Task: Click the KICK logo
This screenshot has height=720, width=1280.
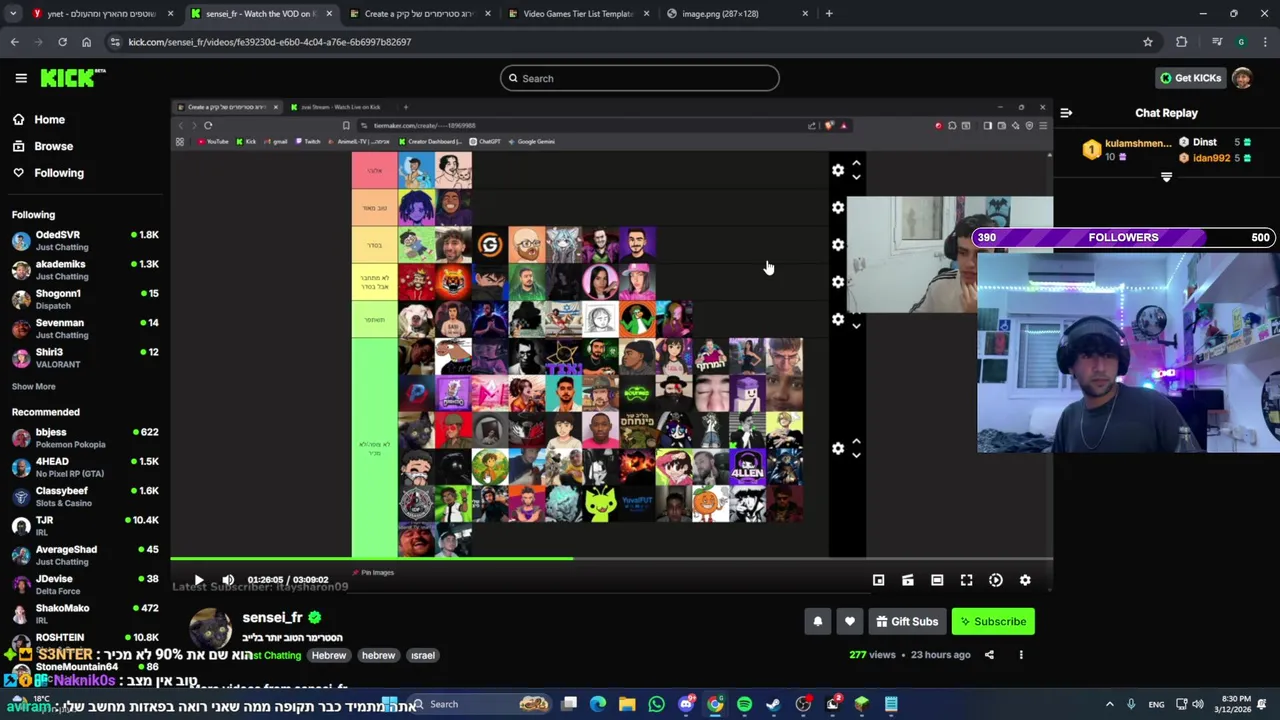Action: point(73,78)
